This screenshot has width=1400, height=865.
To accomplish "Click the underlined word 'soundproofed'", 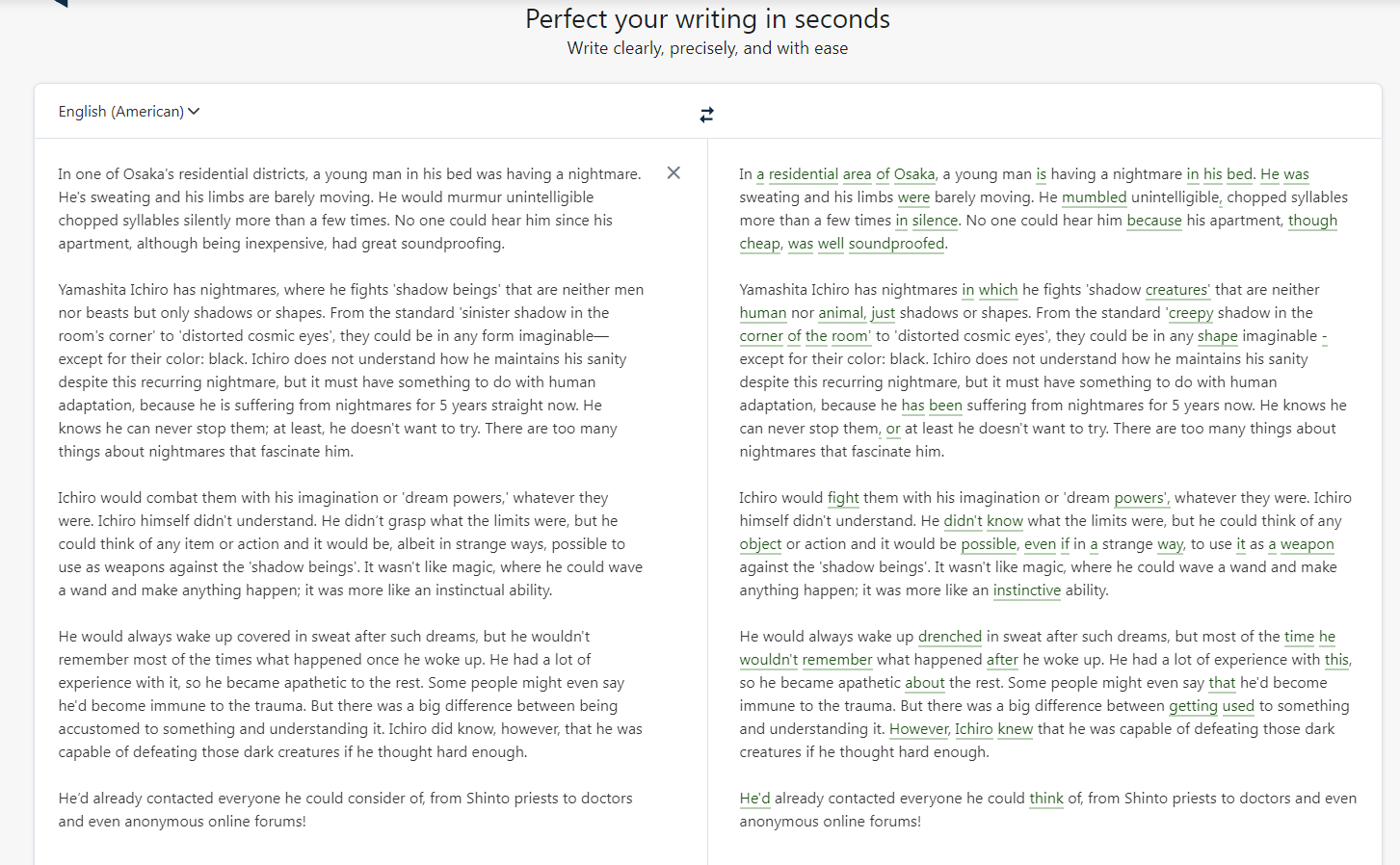I will pos(896,244).
